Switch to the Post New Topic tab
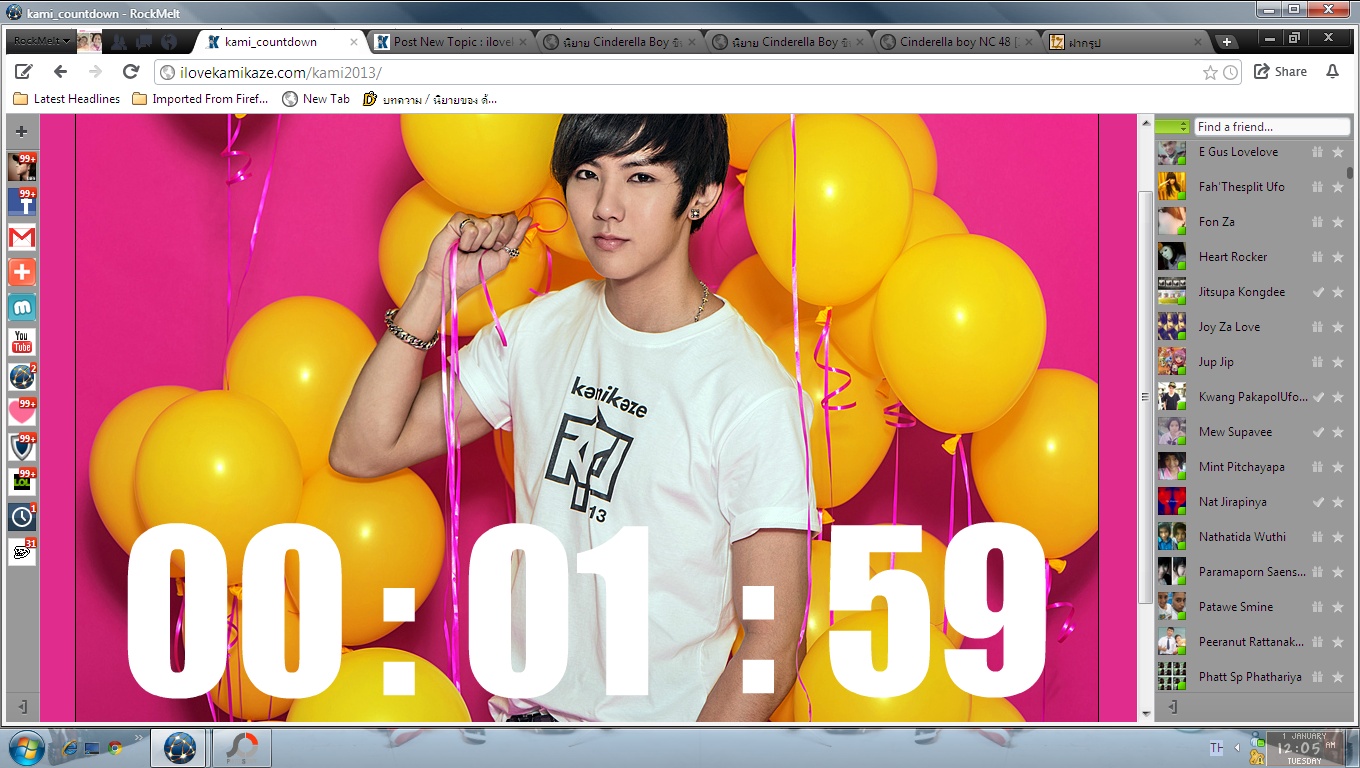 pyautogui.click(x=452, y=42)
